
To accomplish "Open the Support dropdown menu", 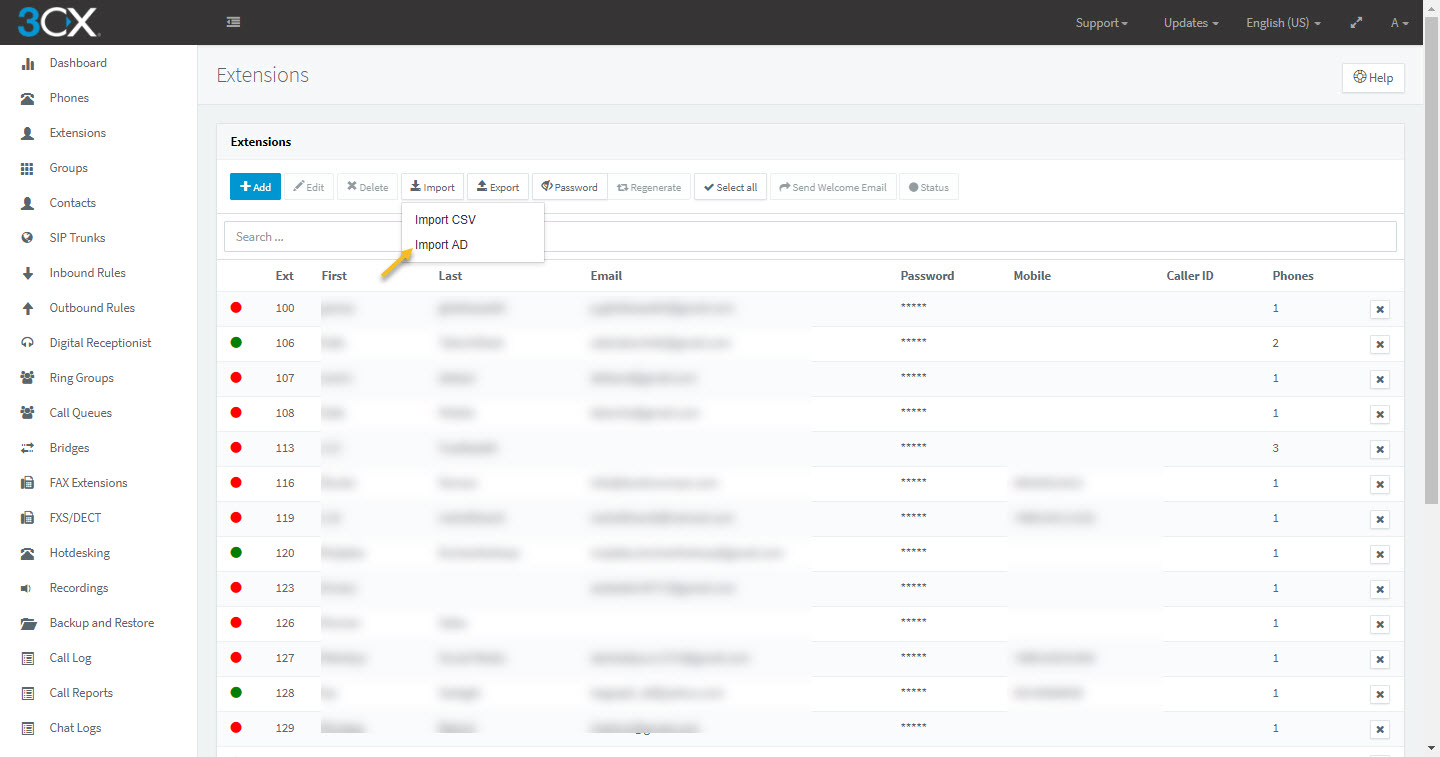I will [1101, 23].
